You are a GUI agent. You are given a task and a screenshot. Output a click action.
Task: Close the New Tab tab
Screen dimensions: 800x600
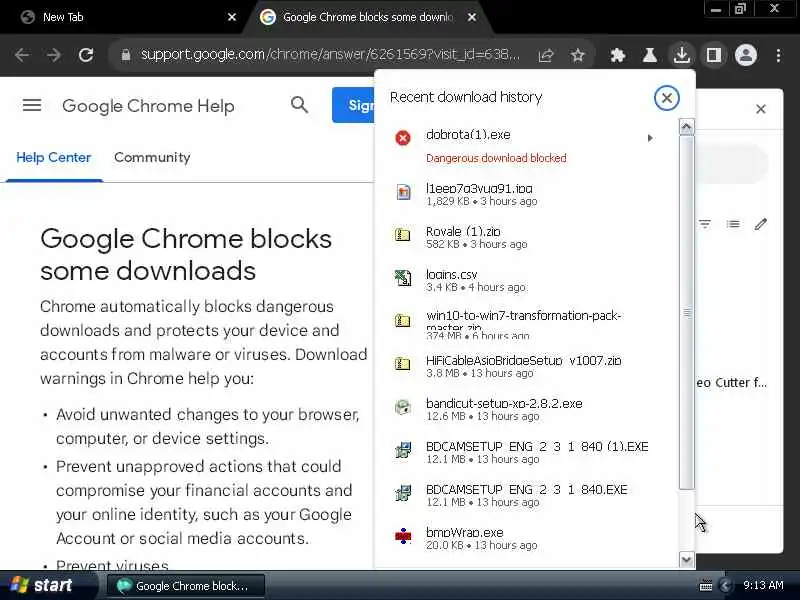tap(232, 17)
